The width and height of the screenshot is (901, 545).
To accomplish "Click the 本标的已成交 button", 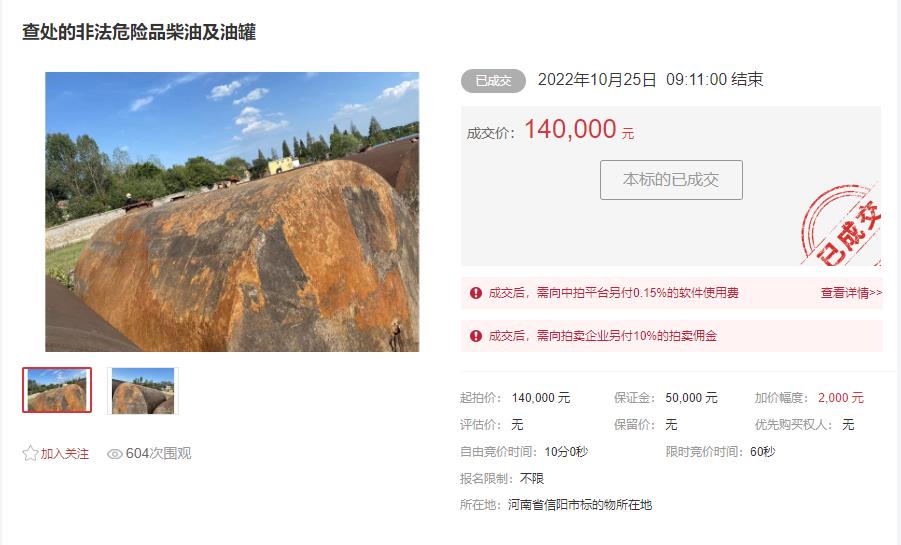I will [x=671, y=180].
